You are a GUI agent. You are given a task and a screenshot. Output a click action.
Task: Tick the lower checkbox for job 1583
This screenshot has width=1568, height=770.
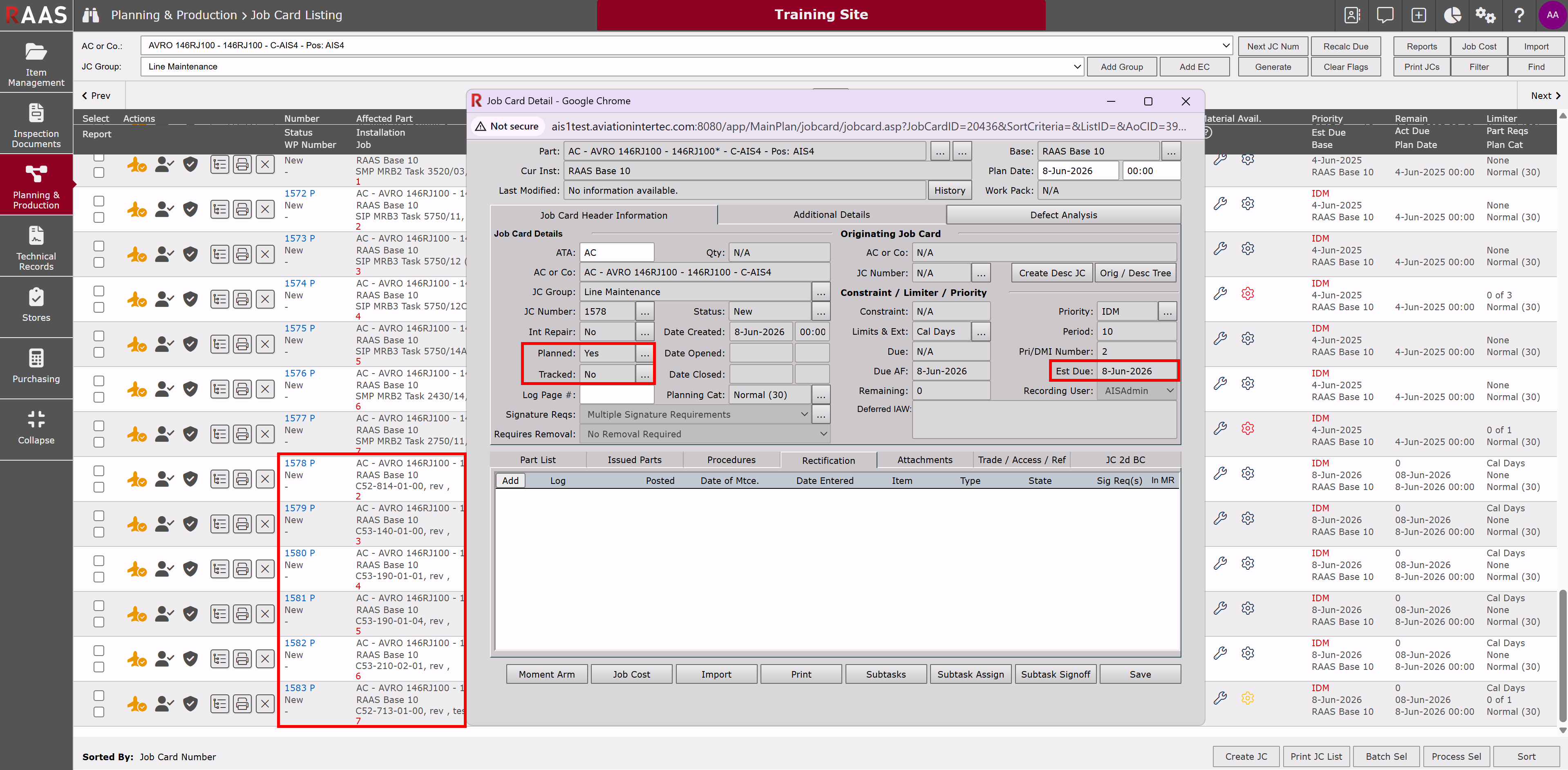pos(98,712)
